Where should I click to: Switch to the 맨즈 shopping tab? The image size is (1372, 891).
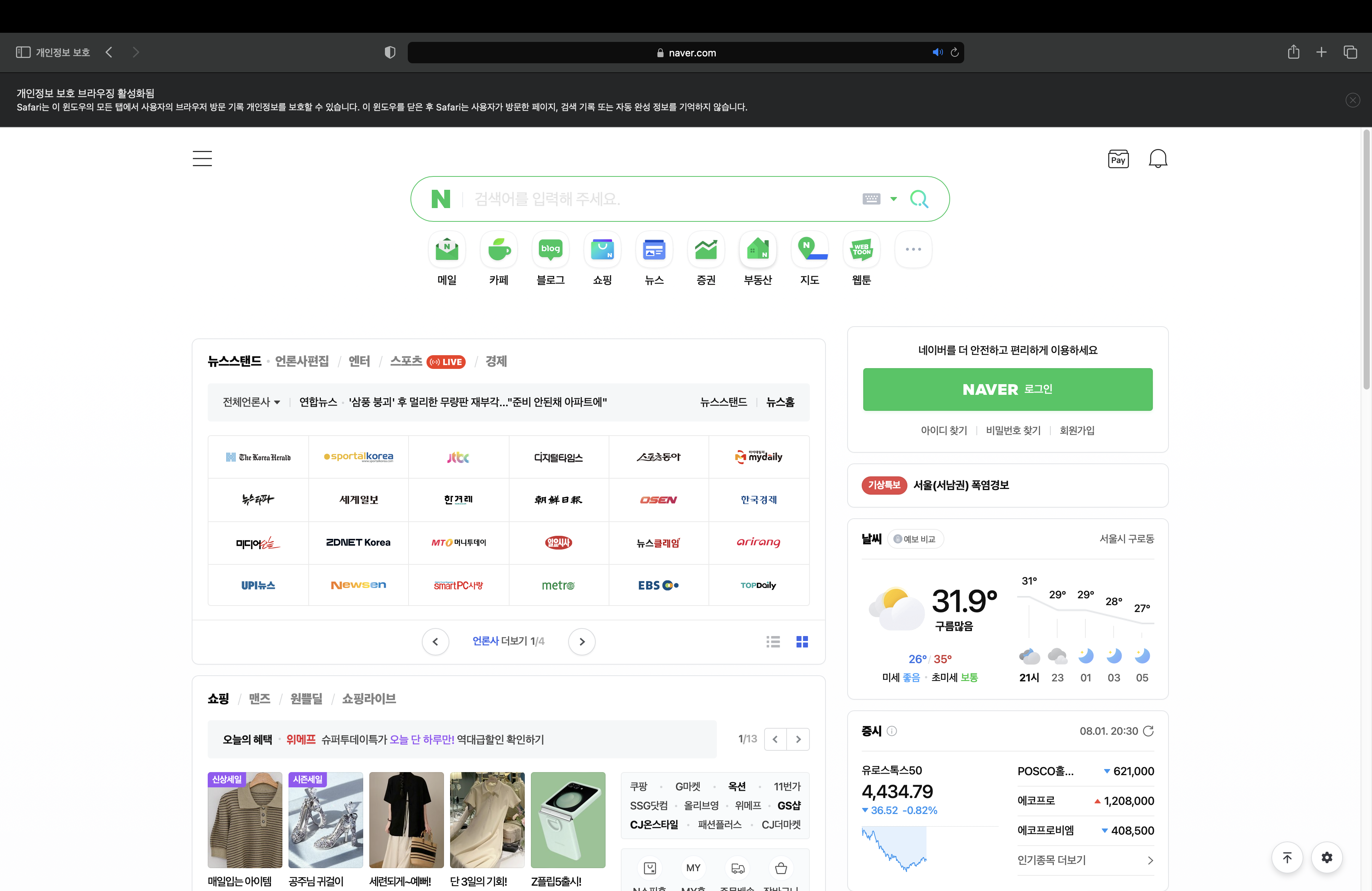pos(260,699)
